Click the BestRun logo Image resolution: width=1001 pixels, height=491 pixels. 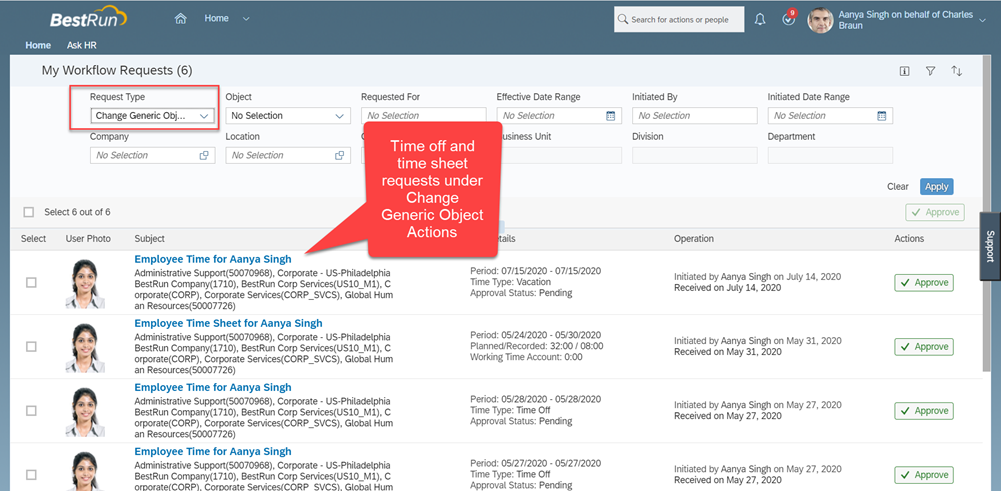(x=88, y=19)
